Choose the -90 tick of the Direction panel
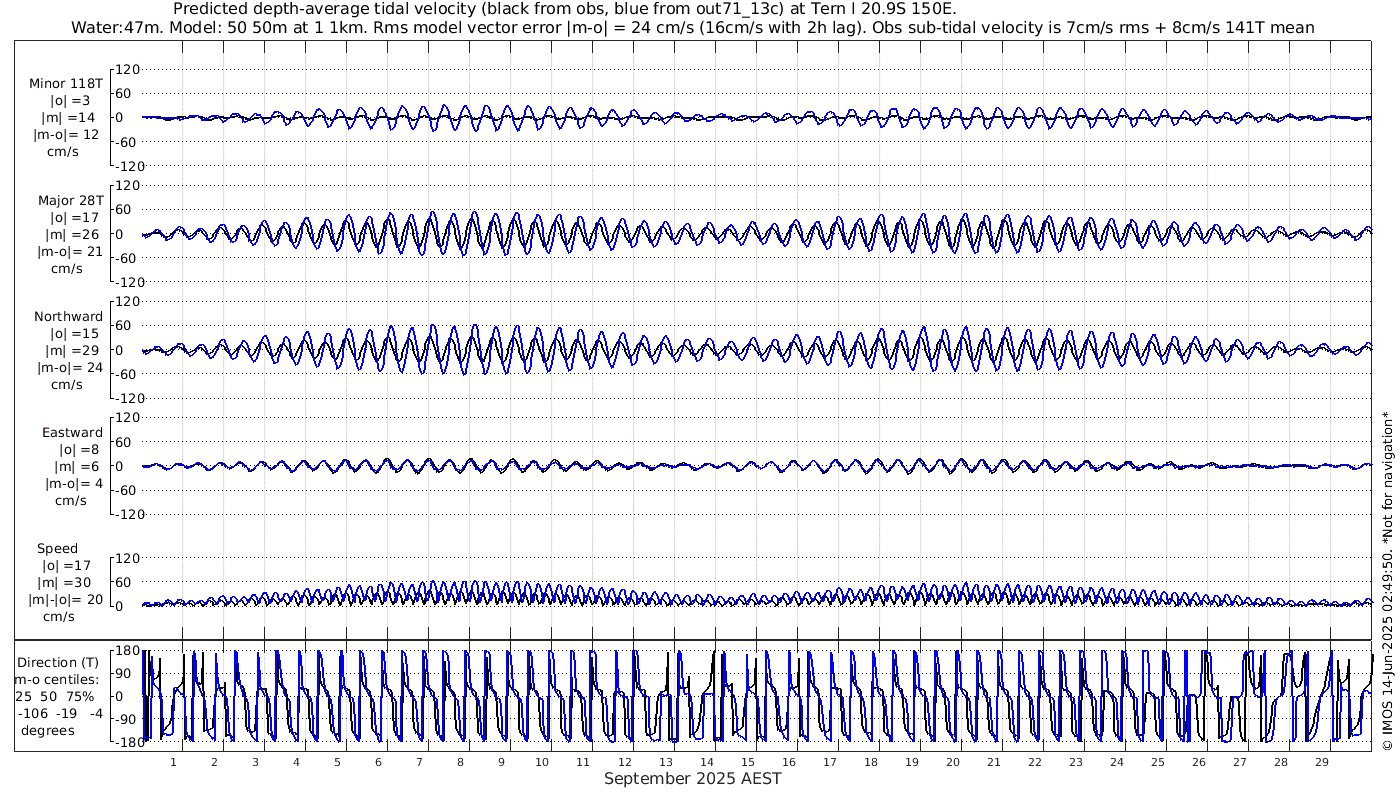 click(128, 719)
